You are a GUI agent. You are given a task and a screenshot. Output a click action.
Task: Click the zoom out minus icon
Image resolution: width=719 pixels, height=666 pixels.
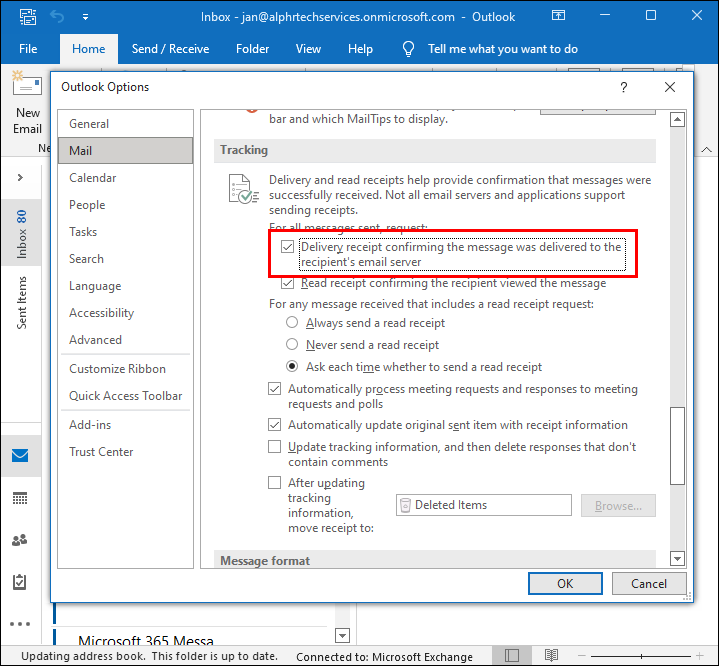[581, 656]
